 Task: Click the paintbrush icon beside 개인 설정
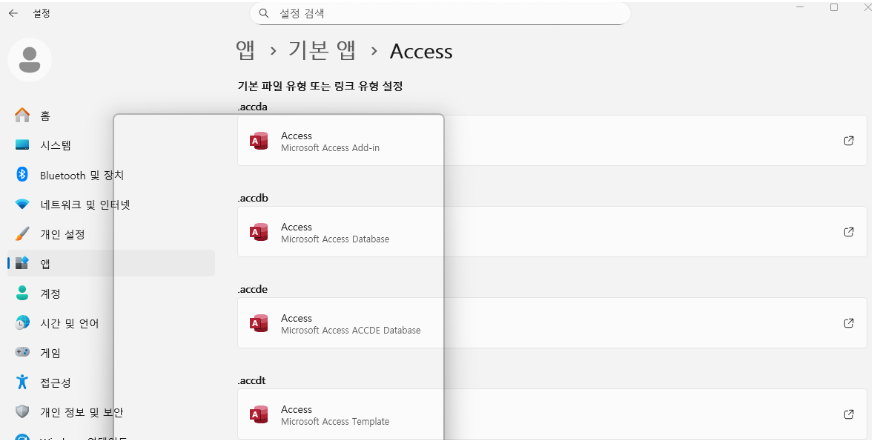22,234
